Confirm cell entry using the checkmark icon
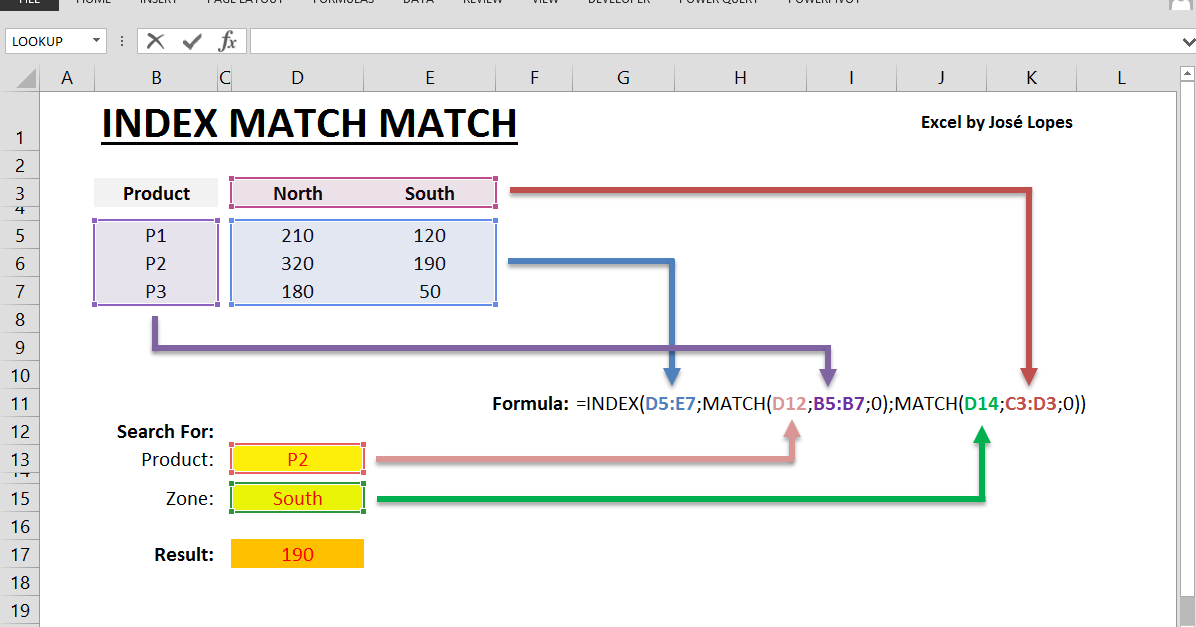The image size is (1196, 627). [190, 41]
